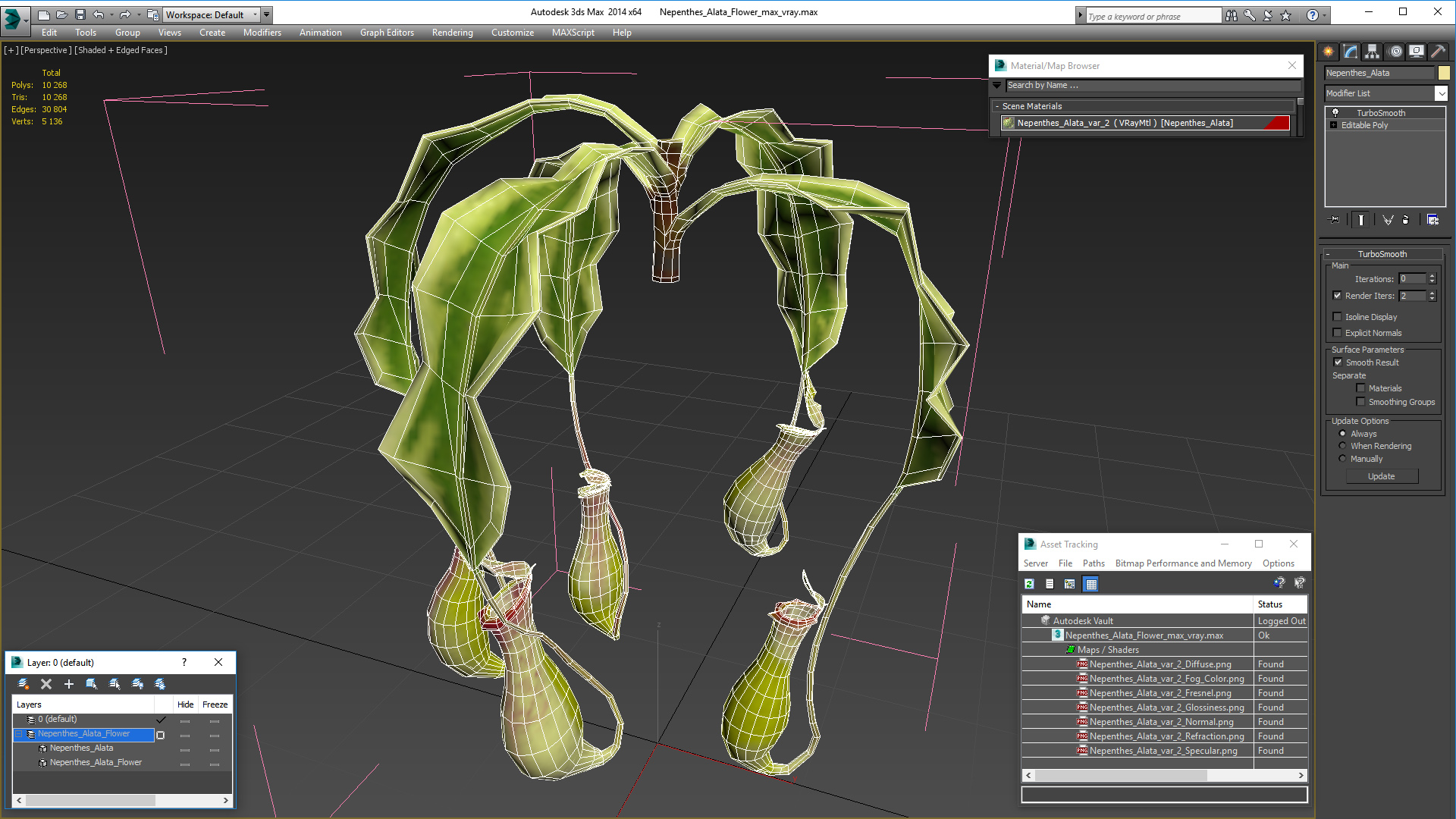Collapse the Nepenthes_Alata_Flower layer tree

(x=19, y=734)
